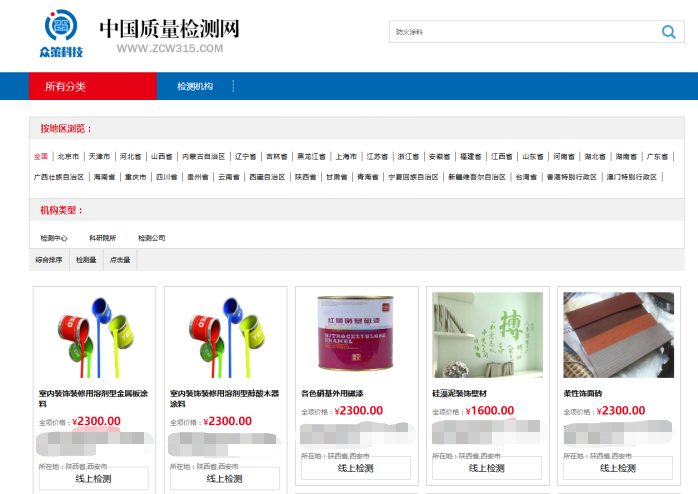Open the 所有分类 menu

(x=66, y=87)
